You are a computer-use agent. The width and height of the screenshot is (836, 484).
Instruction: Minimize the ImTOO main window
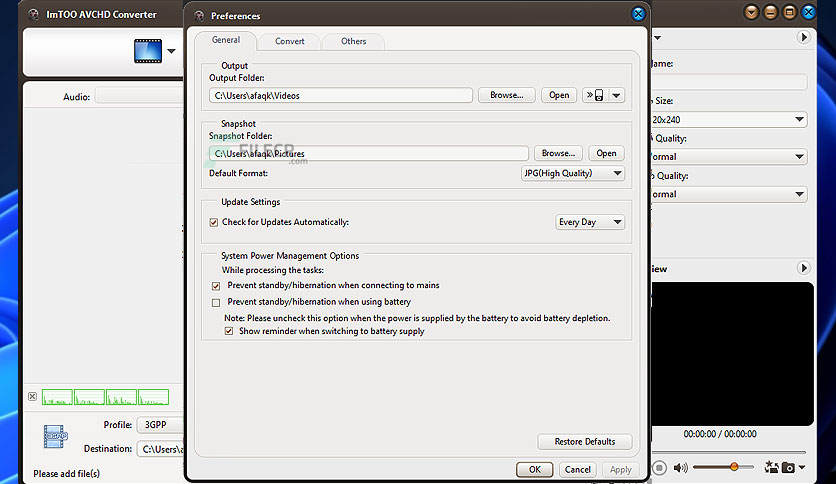click(770, 12)
